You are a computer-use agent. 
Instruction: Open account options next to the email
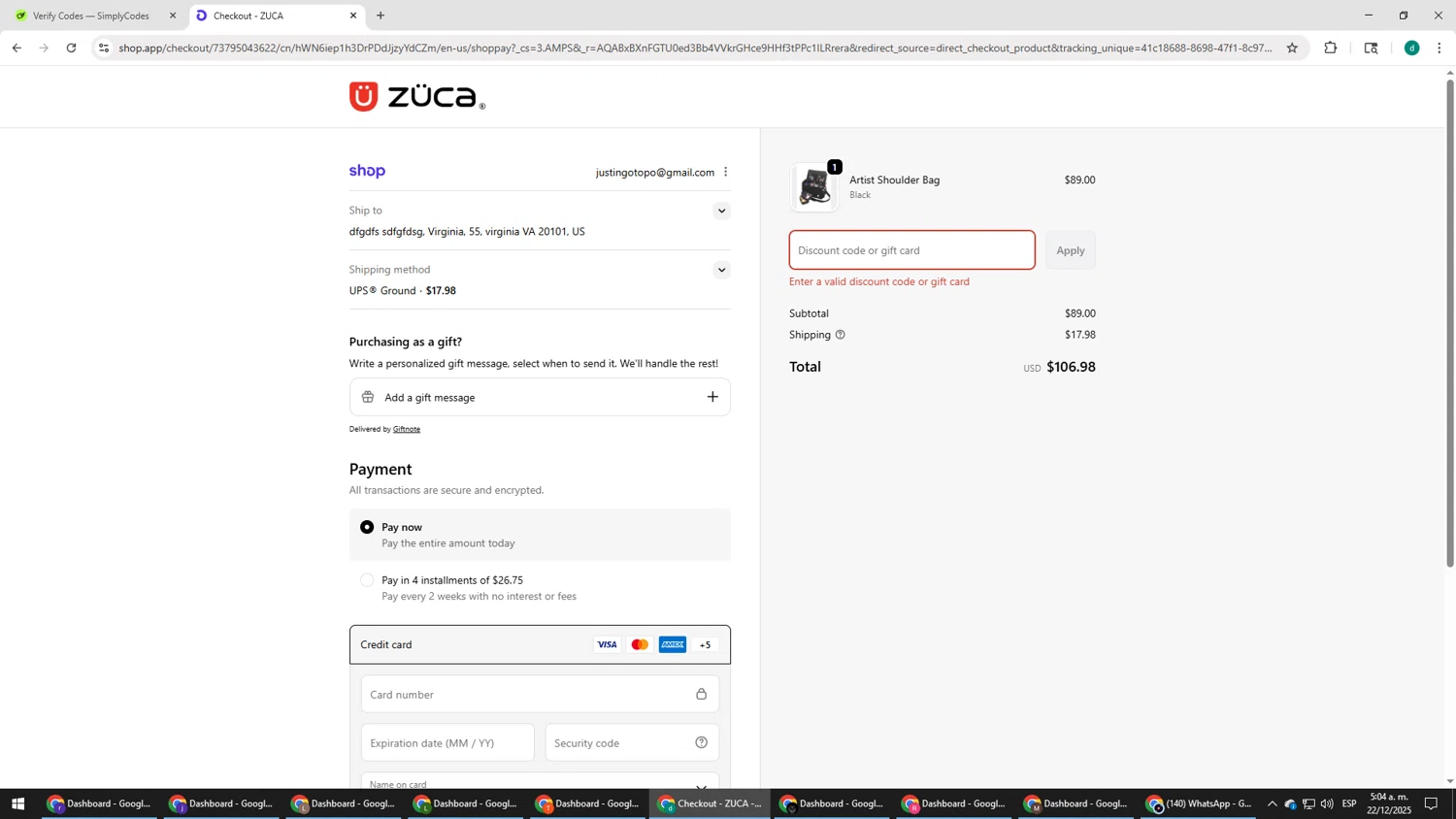click(x=725, y=172)
